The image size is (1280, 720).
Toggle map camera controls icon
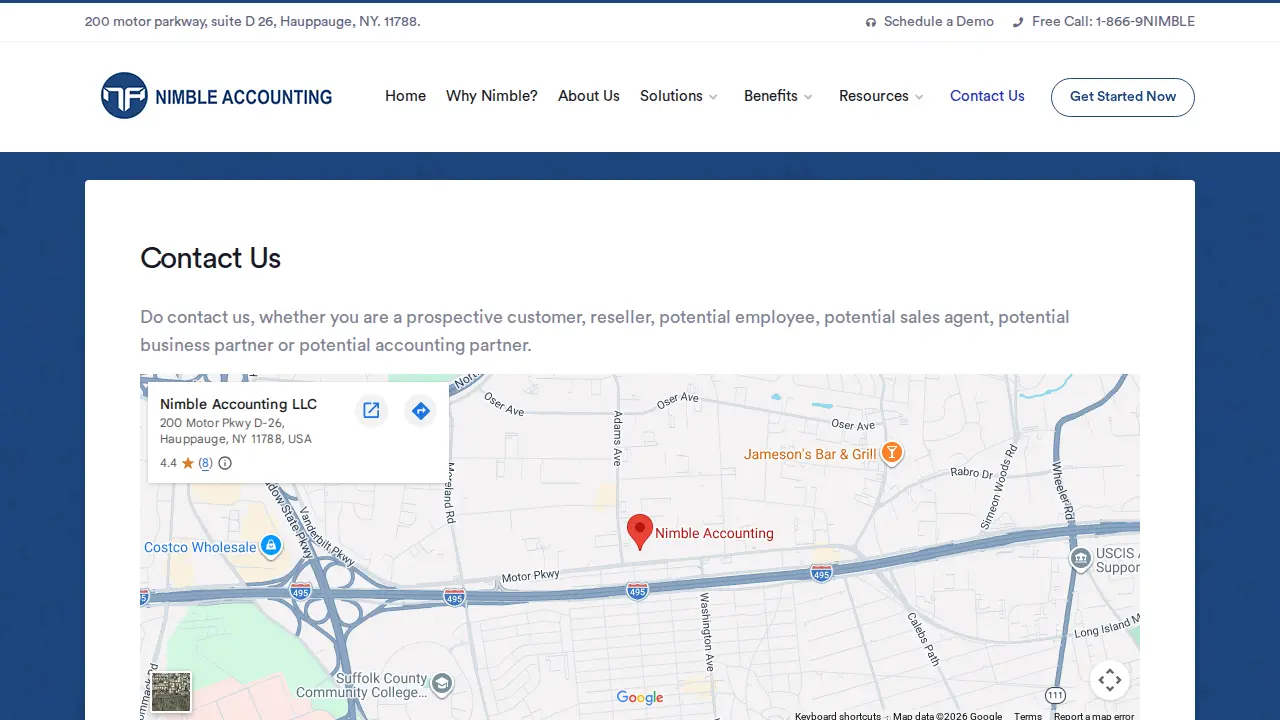(1110, 681)
